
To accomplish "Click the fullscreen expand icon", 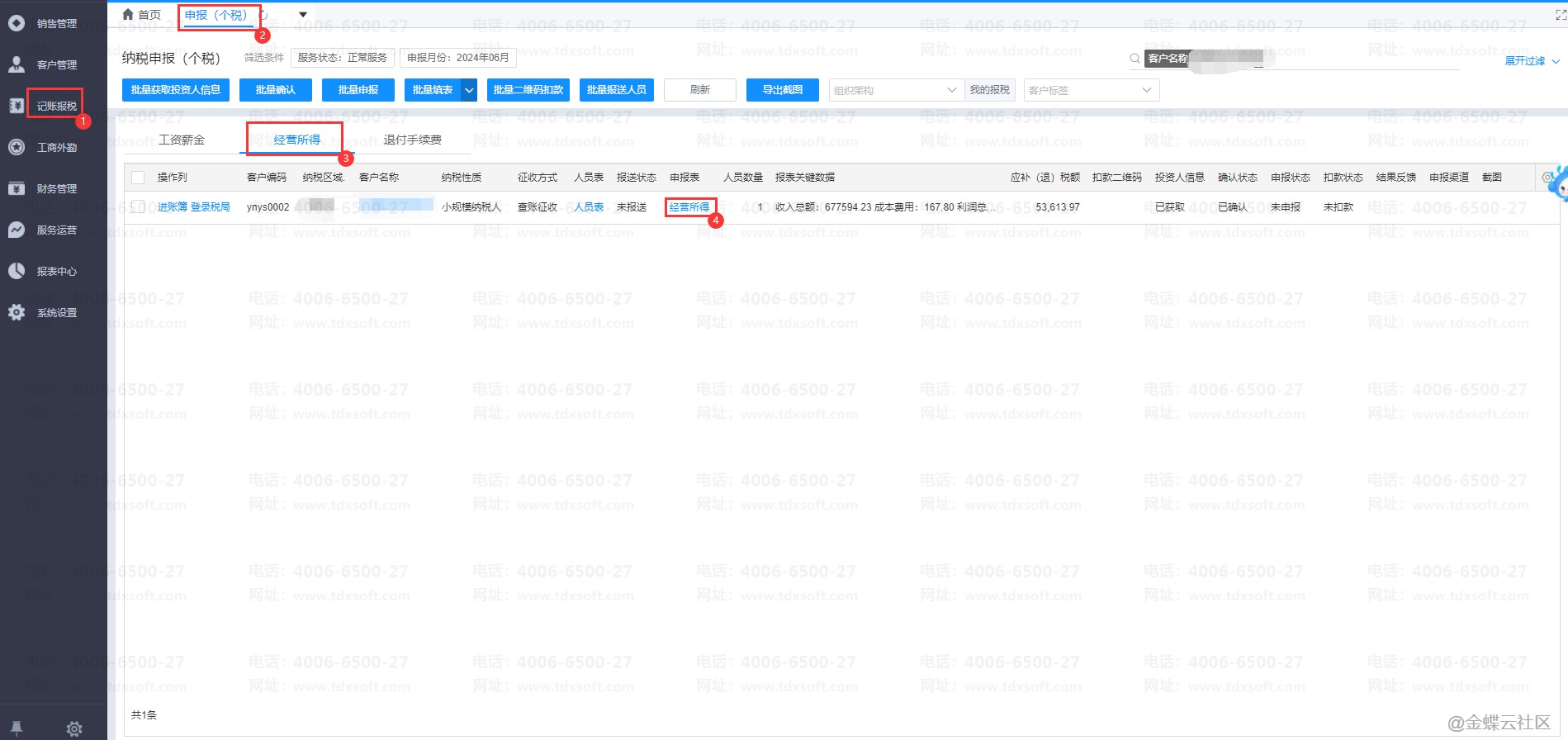I will pos(1561,15).
